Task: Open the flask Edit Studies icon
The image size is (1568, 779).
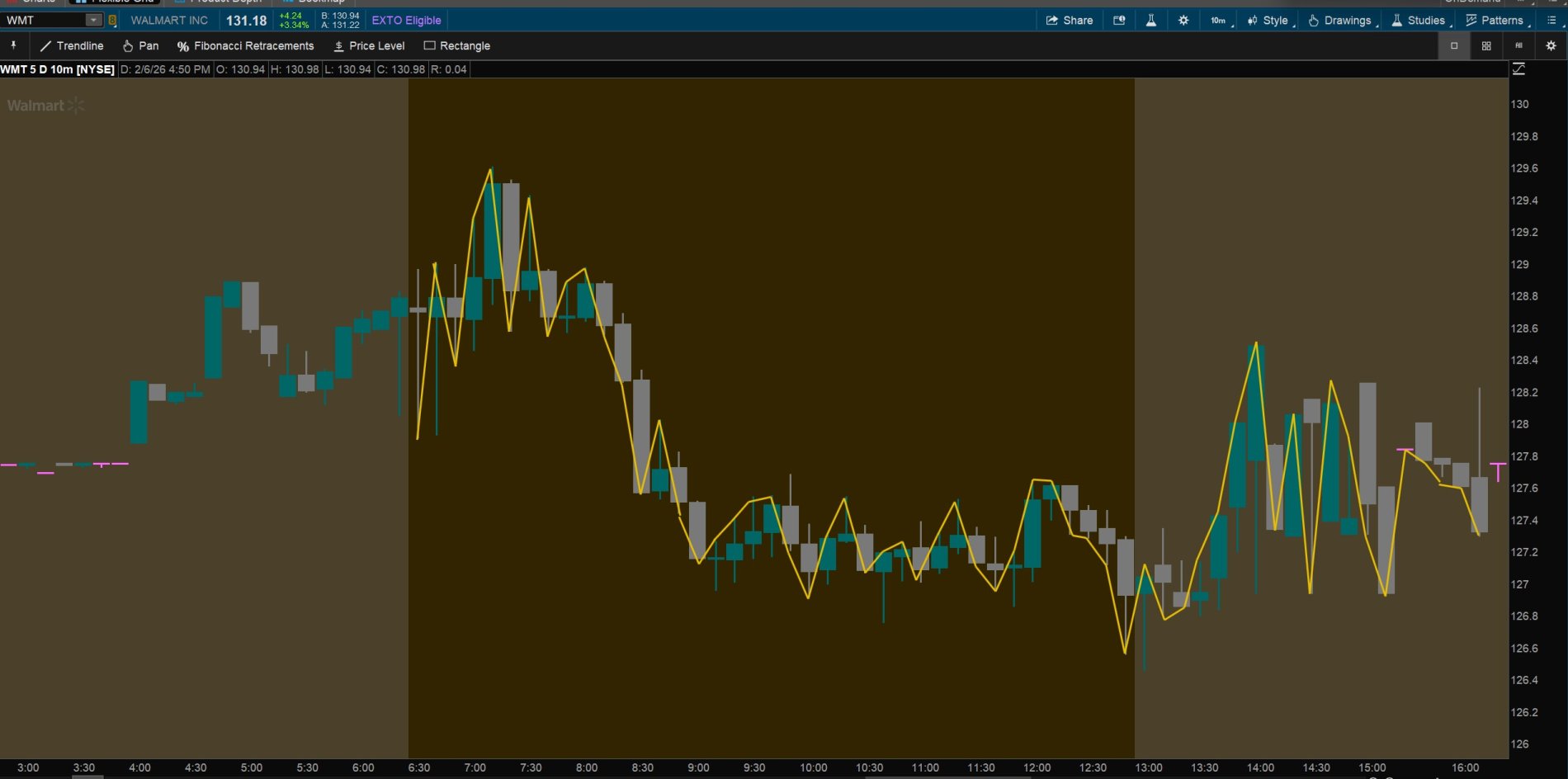Action: pos(1150,21)
